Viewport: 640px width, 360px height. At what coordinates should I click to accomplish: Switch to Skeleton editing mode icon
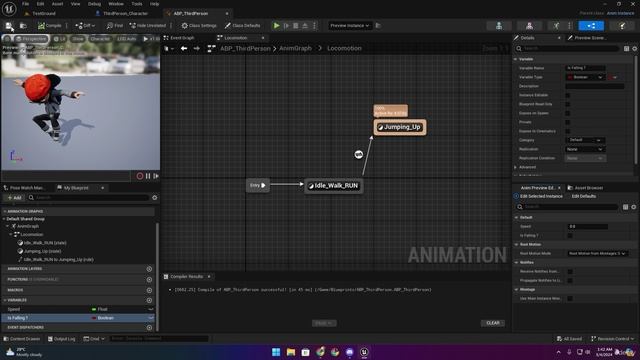pos(499,26)
